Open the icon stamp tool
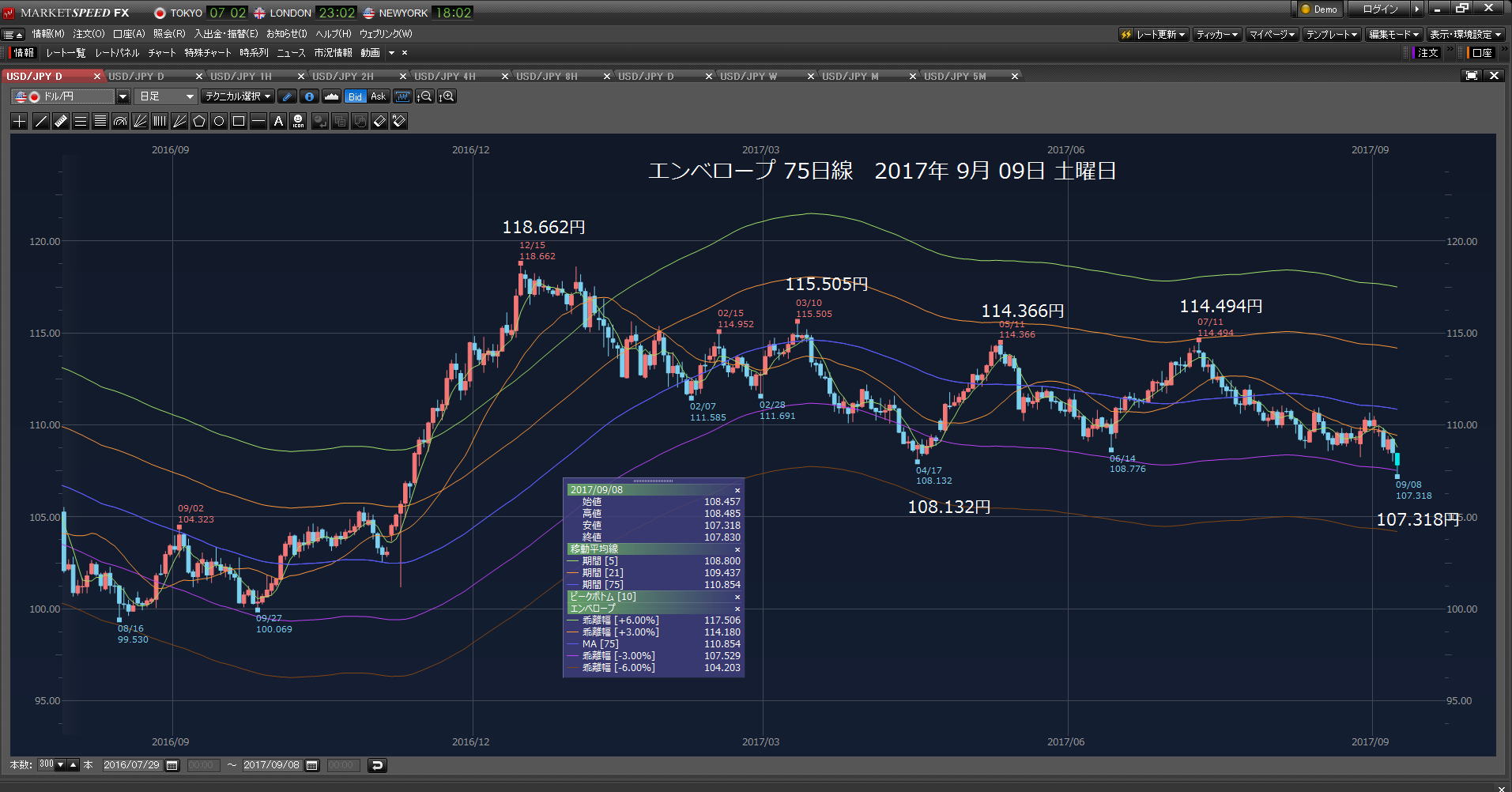The image size is (1512, 792). coord(298,121)
